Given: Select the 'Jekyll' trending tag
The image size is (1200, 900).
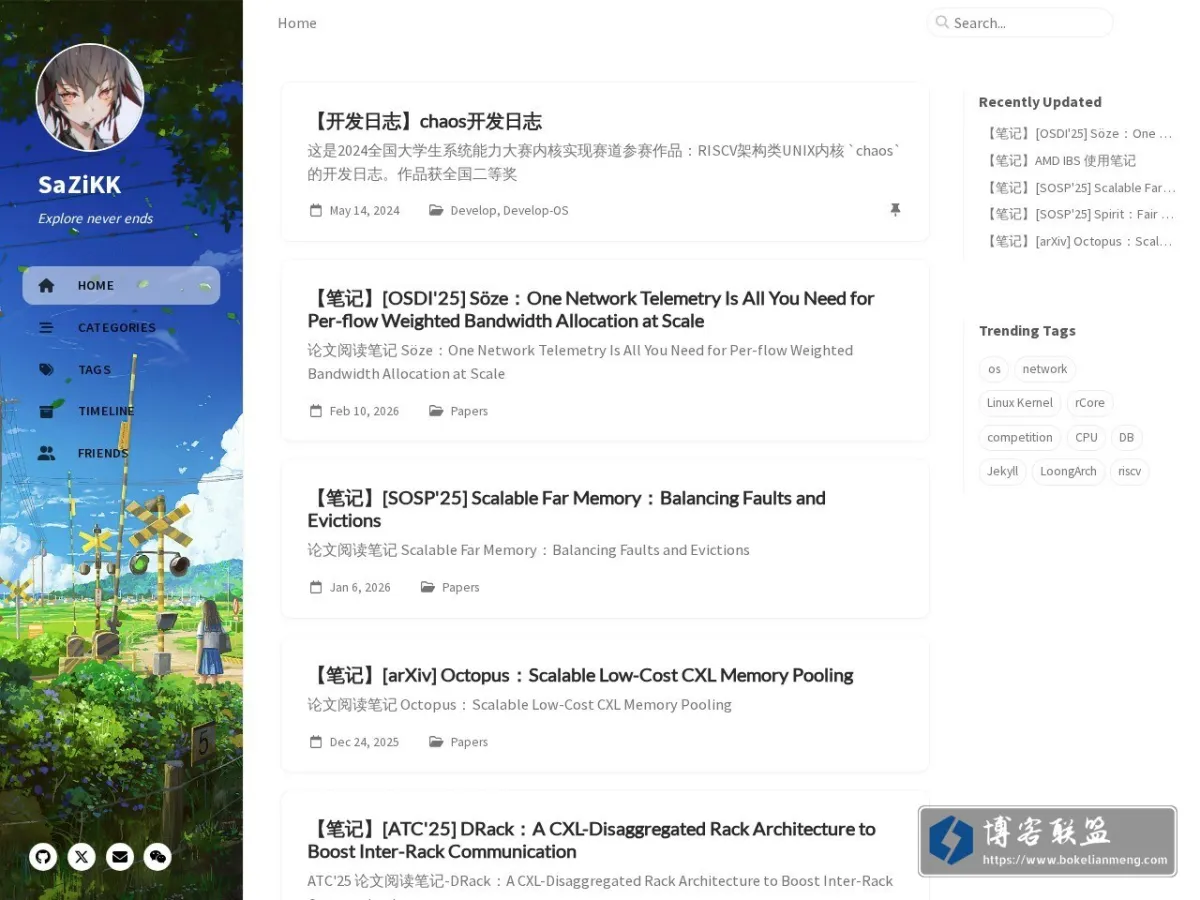Looking at the screenshot, I should tap(1003, 471).
